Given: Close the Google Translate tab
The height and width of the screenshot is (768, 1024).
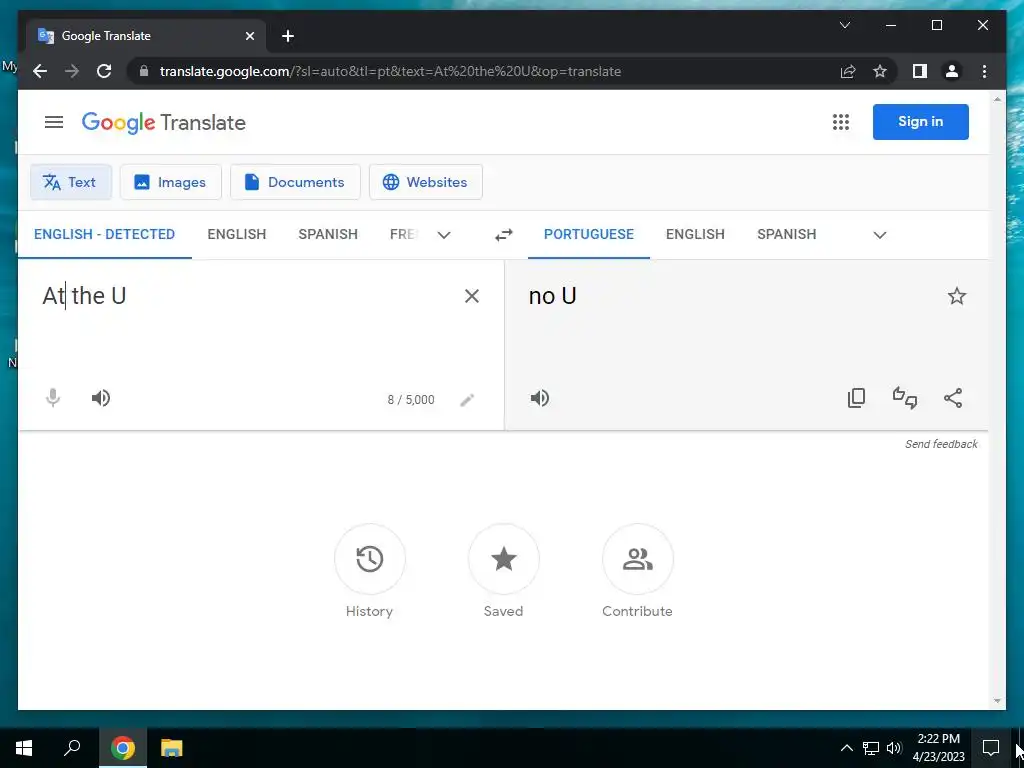Looking at the screenshot, I should [249, 36].
